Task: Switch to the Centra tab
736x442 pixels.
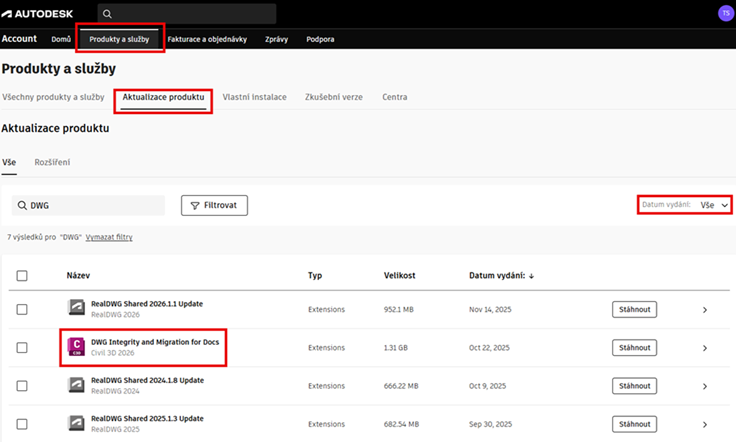Action: [395, 97]
